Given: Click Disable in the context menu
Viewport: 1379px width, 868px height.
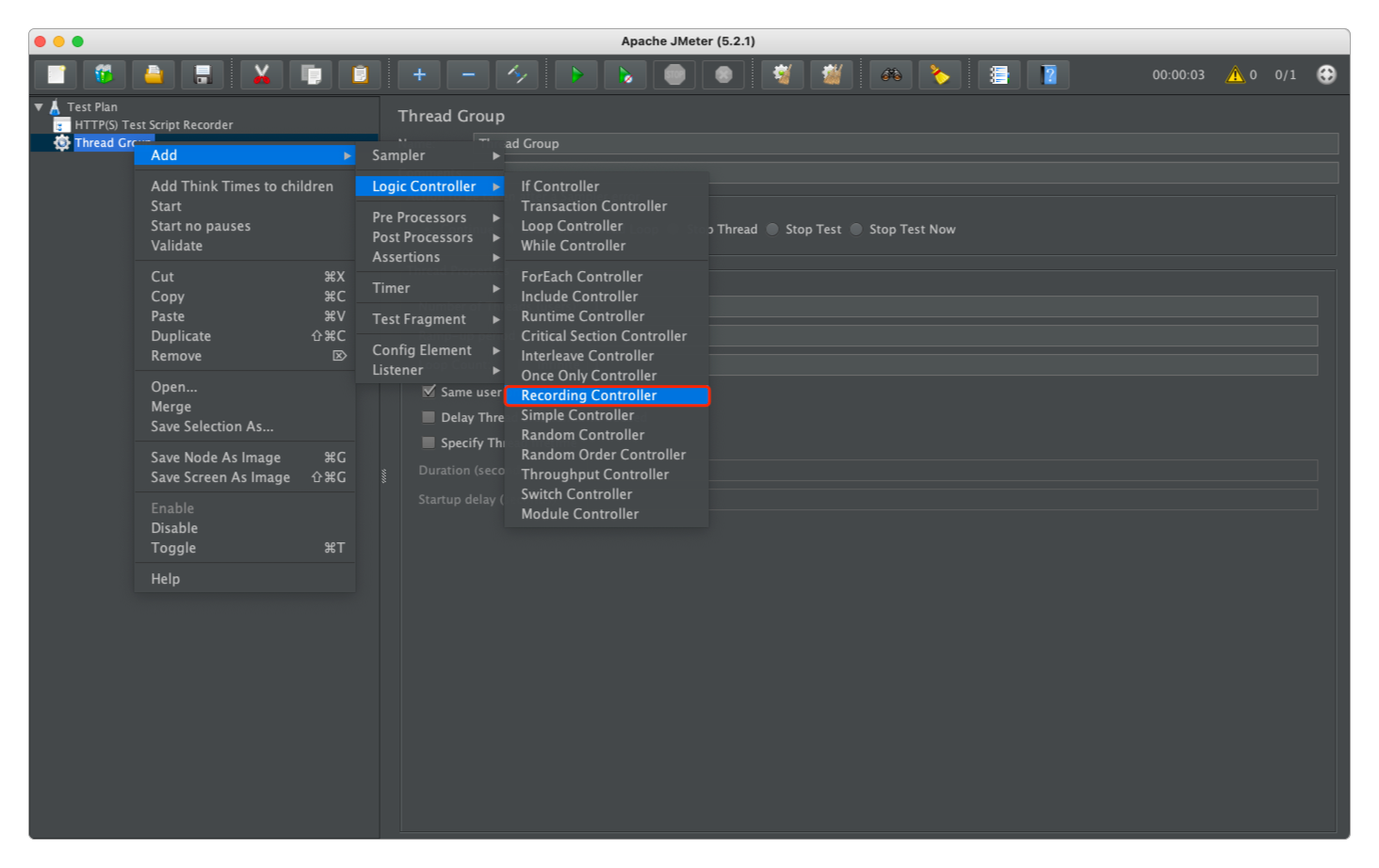Looking at the screenshot, I should (245, 528).
